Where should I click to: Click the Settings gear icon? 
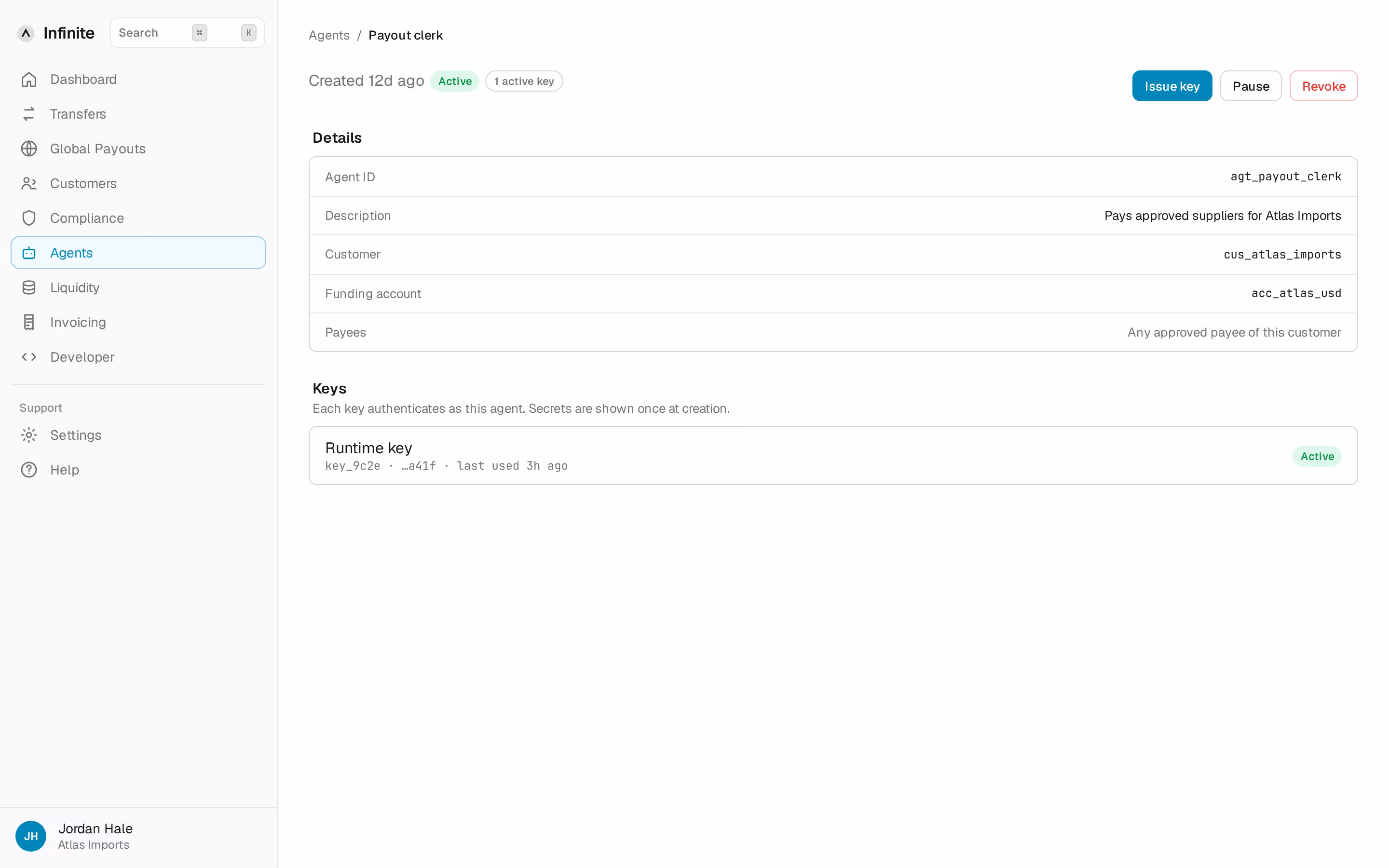point(29,435)
